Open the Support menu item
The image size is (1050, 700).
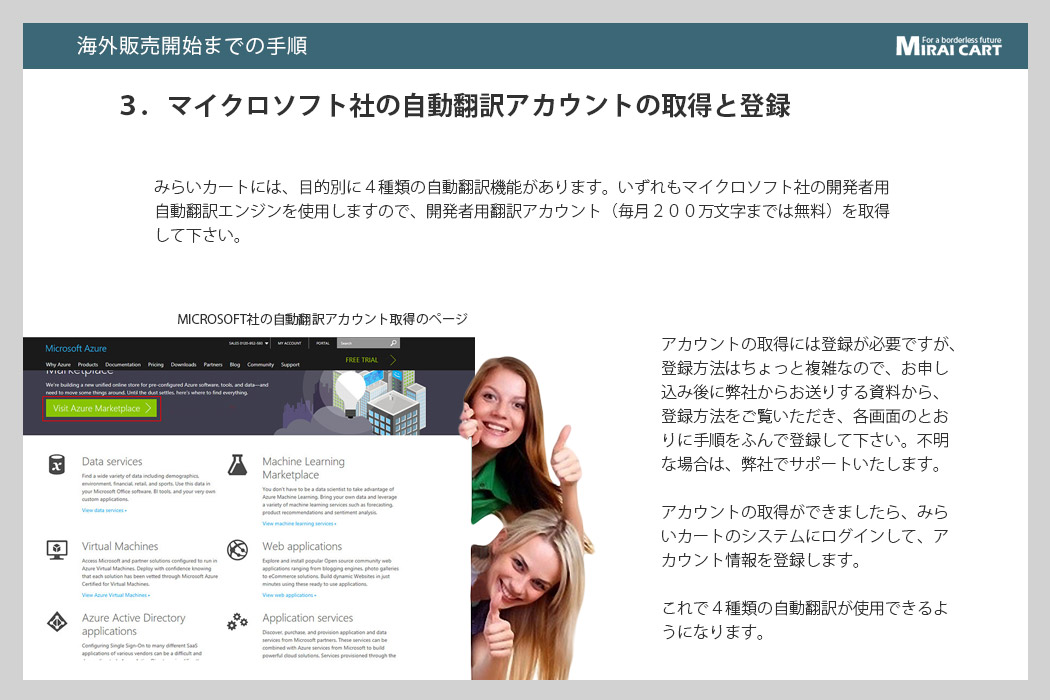click(290, 364)
